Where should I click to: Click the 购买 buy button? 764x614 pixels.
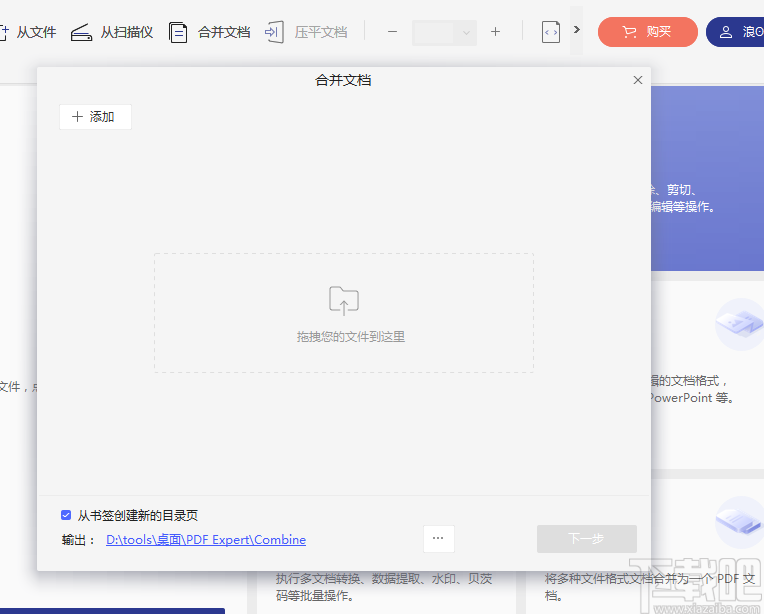click(x=648, y=32)
